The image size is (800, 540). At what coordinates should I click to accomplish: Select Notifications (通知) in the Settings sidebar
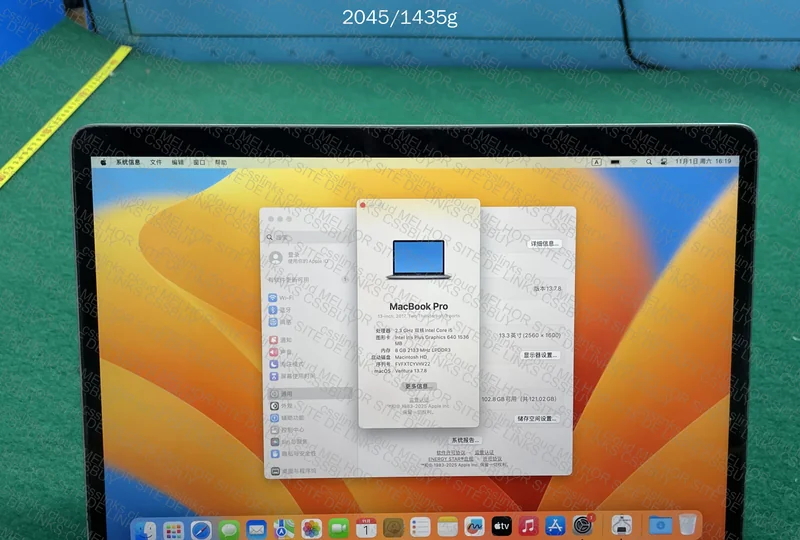309,340
